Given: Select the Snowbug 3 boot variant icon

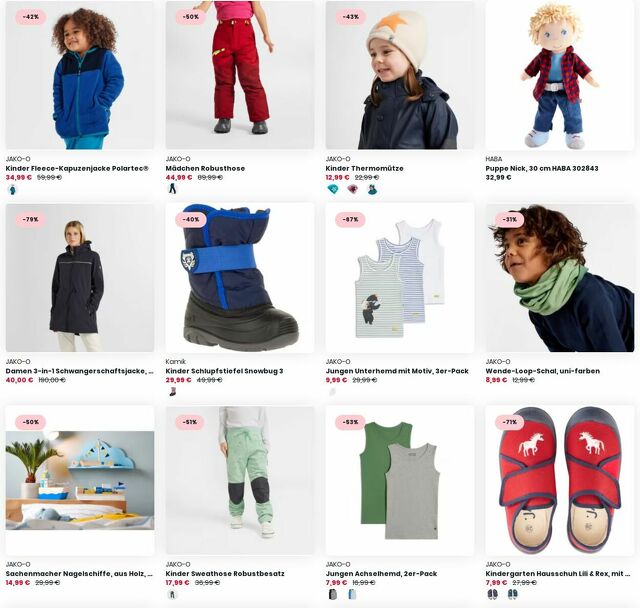Looking at the screenshot, I should pyautogui.click(x=173, y=392).
